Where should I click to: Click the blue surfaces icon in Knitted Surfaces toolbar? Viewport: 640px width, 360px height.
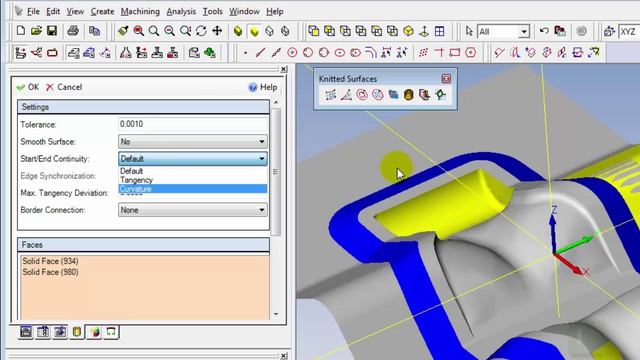point(393,95)
